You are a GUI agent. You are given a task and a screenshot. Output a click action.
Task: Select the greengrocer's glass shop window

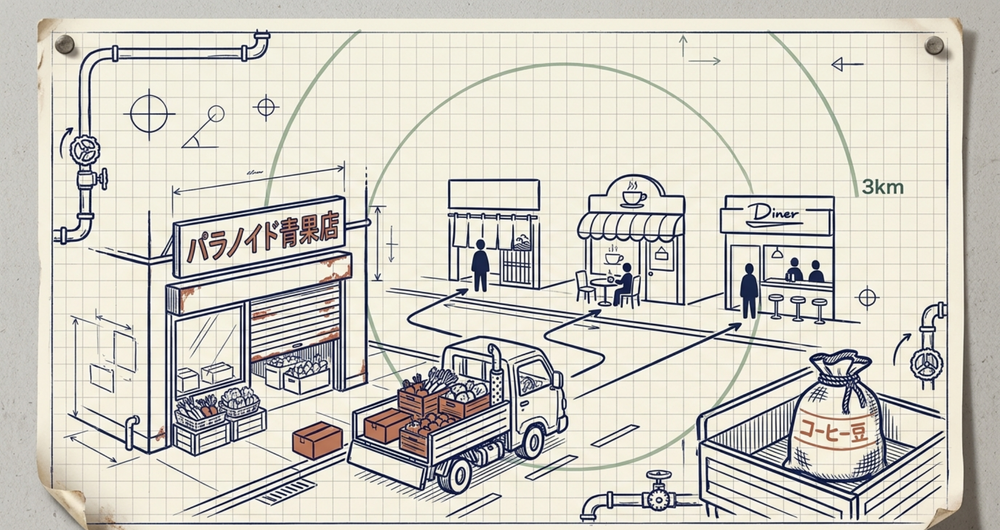click(x=209, y=349)
